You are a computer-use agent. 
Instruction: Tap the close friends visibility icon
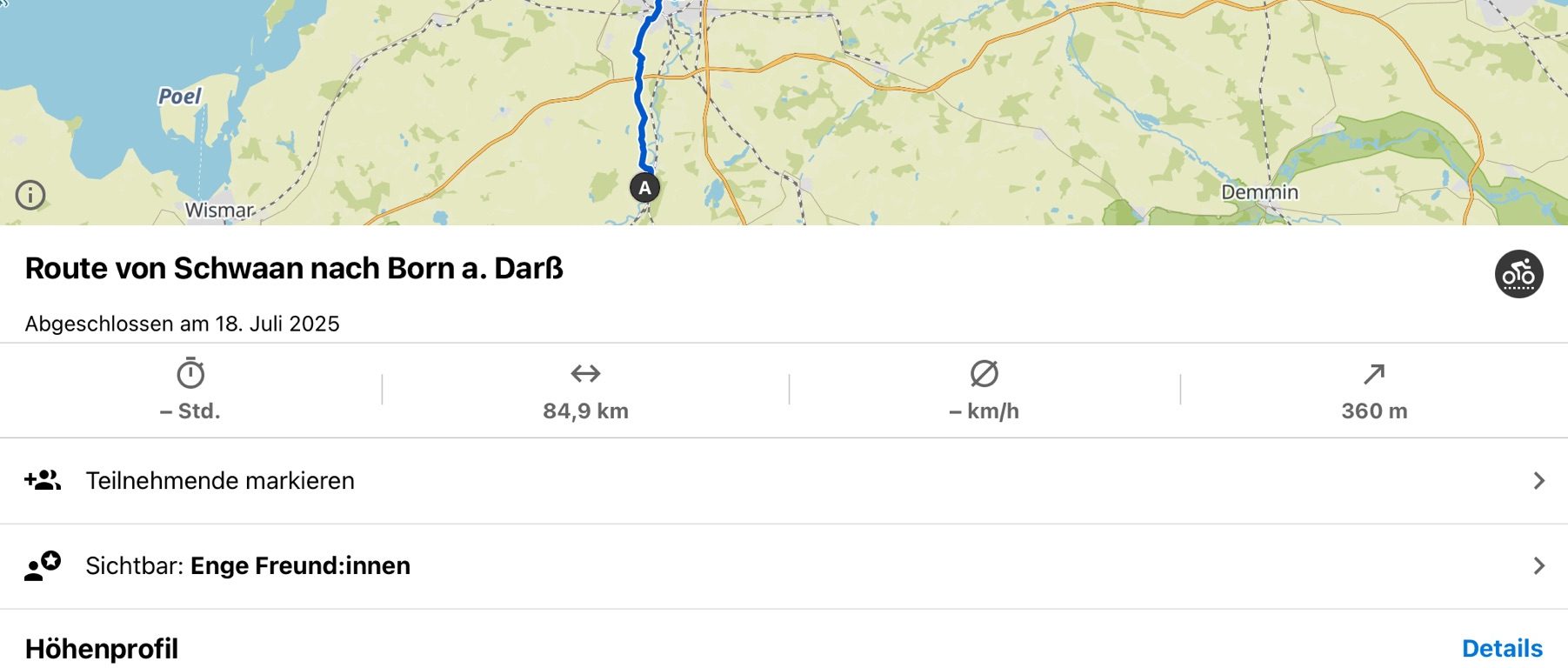pos(42,565)
